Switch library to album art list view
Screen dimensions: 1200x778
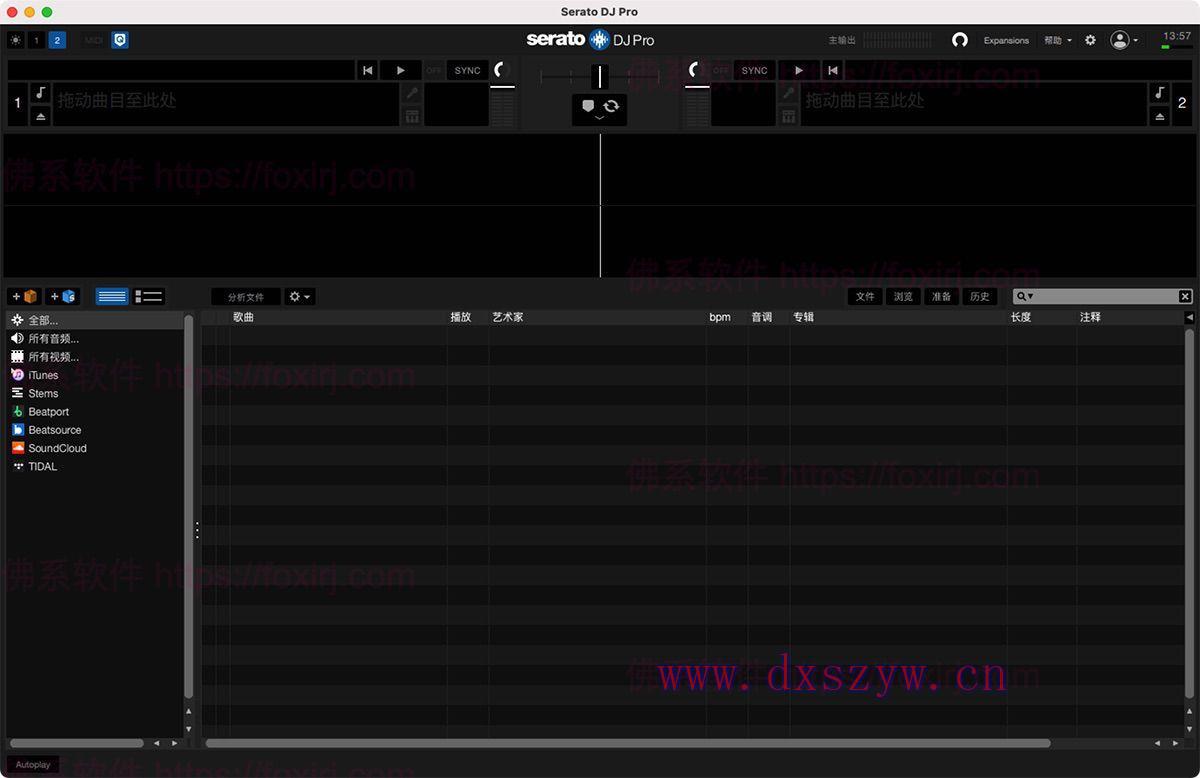[149, 296]
